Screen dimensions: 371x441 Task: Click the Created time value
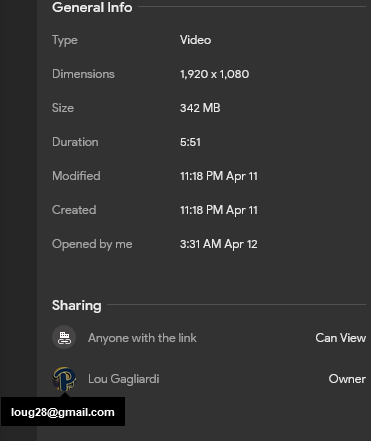[x=219, y=210]
